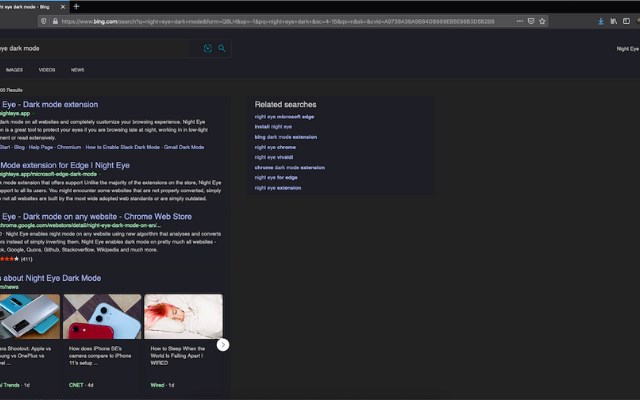Open 'Eye - Dark mode extension' result
This screenshot has height=400, width=640.
(x=49, y=104)
